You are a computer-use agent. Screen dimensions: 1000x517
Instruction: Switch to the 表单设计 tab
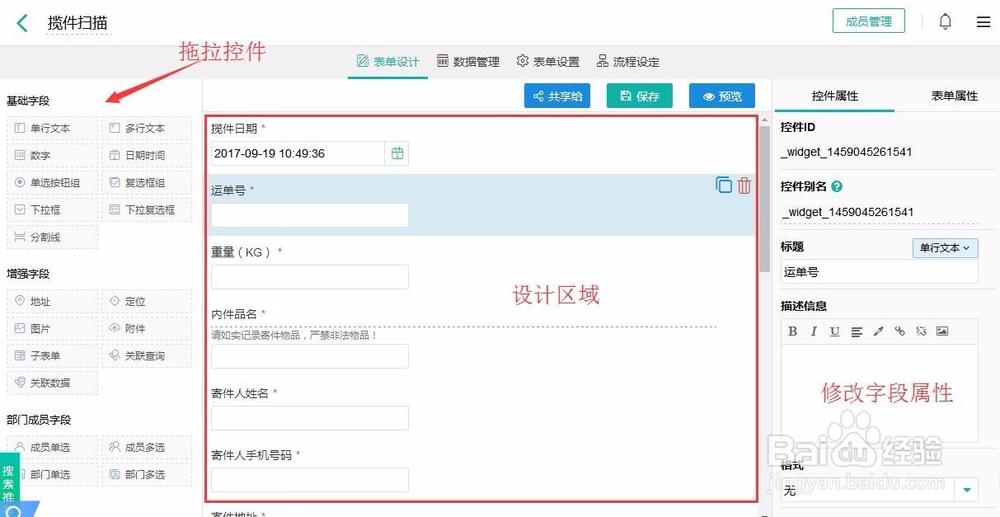[388, 62]
